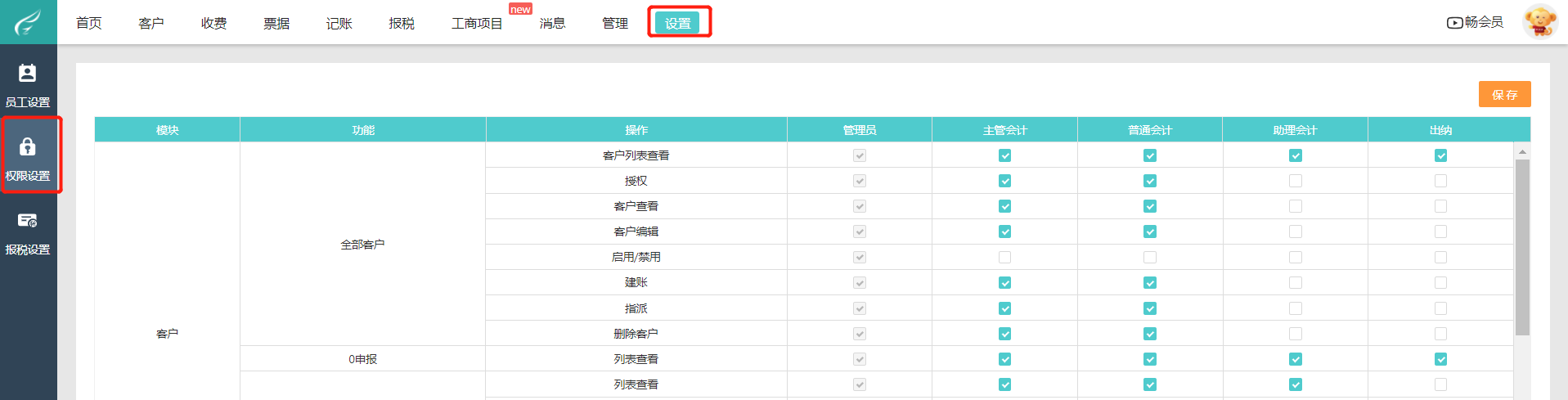
Task: Open 报税设置 from the sidebar
Action: coord(28,233)
